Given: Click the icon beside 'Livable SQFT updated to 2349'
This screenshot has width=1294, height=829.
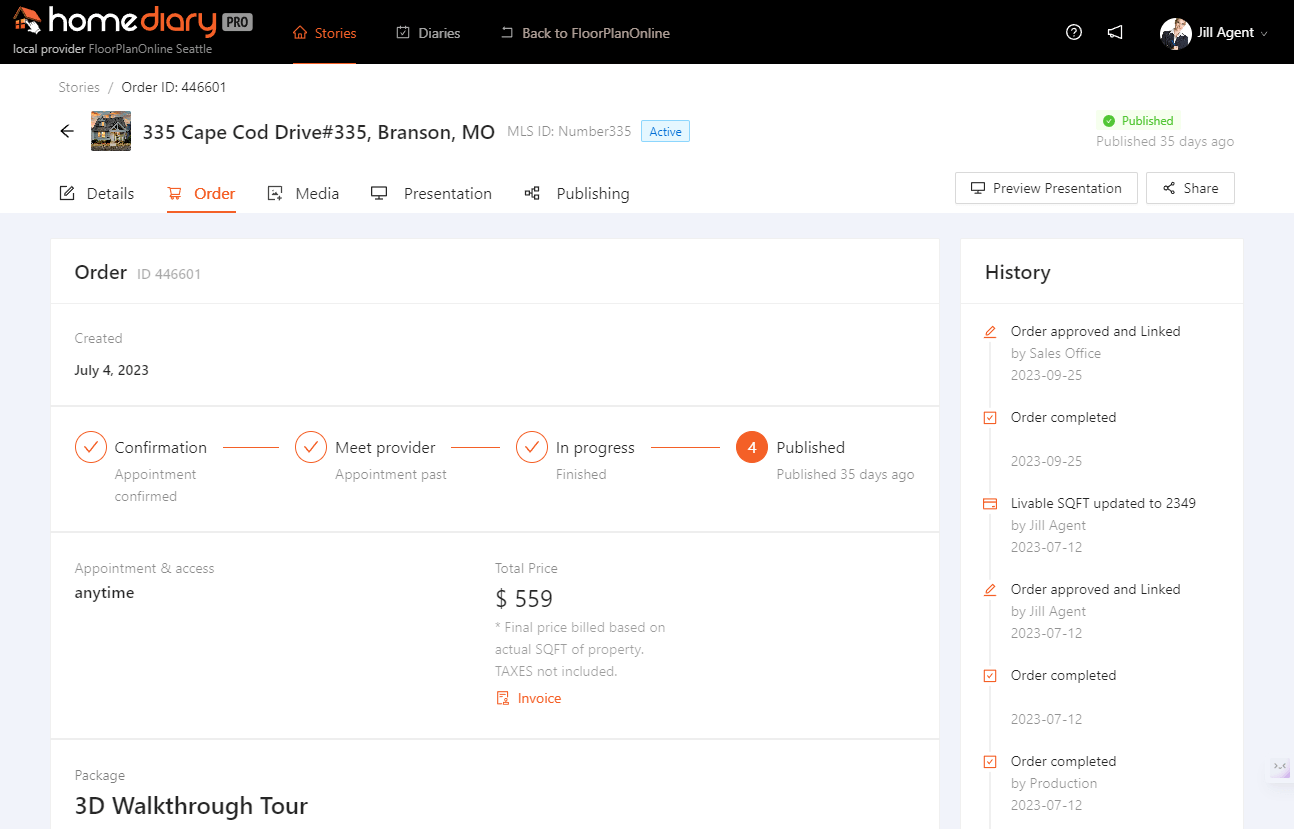Looking at the screenshot, I should (x=989, y=503).
